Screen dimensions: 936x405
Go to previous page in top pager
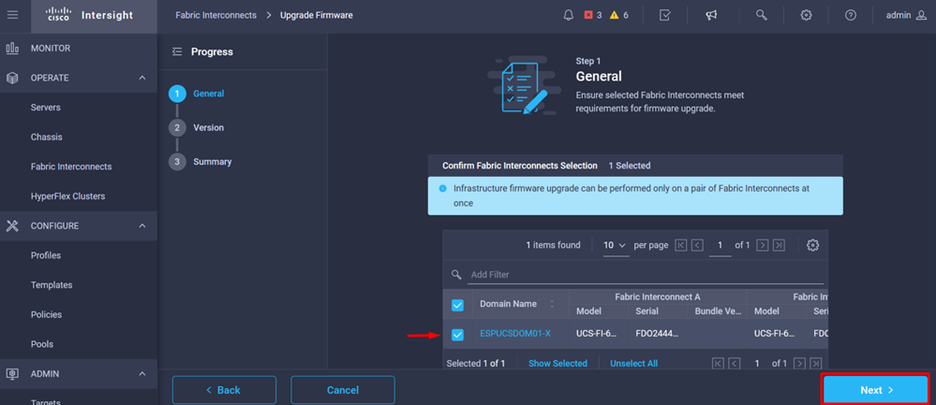coord(697,246)
